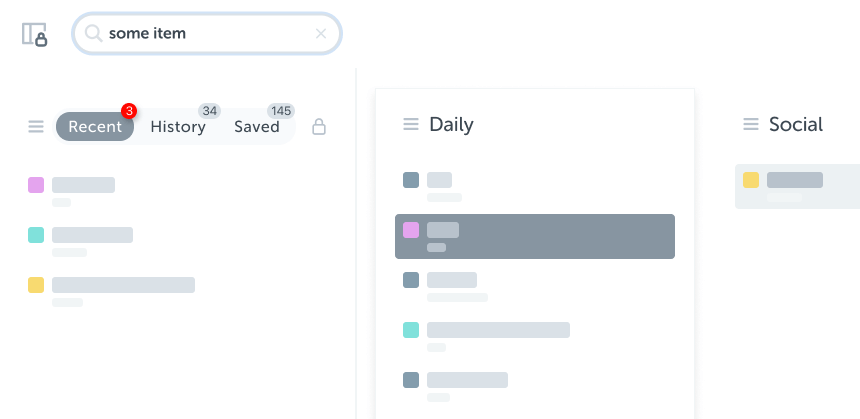This screenshot has width=860, height=419.
Task: Click the Daily column title
Action: click(451, 125)
